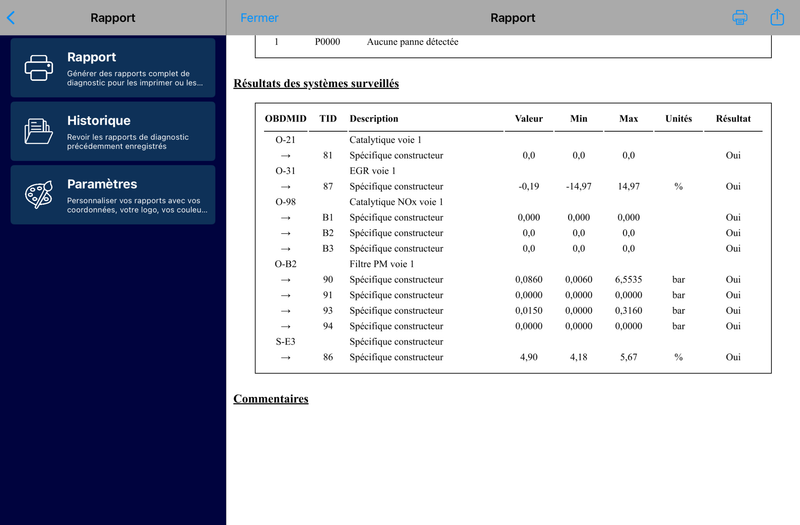Select the Résultats des systèmes surveillés heading
Screen dimensions: 800x525
[316, 83]
